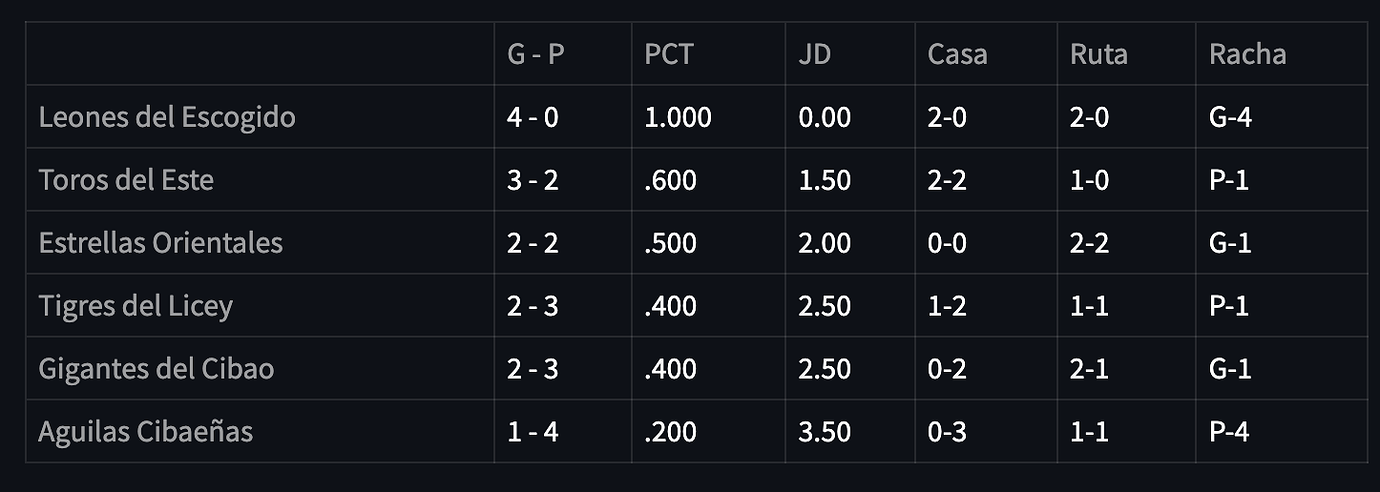
Task: Select the 0-3 home record cell
Action: (947, 432)
